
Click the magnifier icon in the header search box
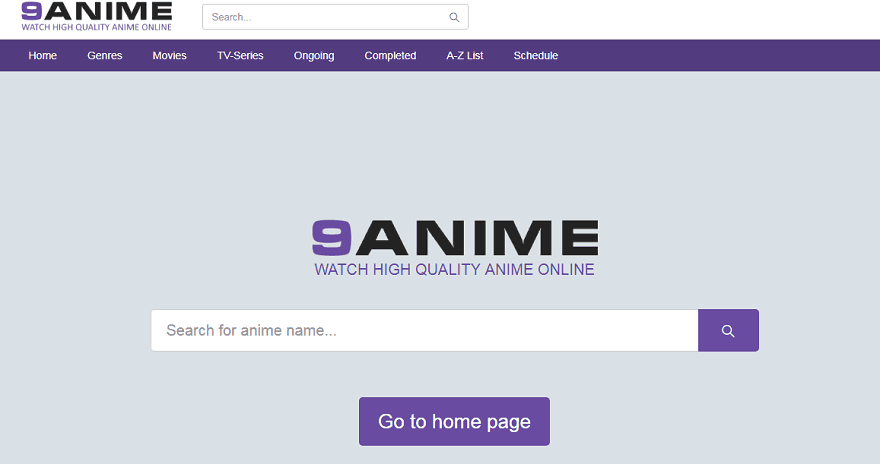pyautogui.click(x=454, y=17)
